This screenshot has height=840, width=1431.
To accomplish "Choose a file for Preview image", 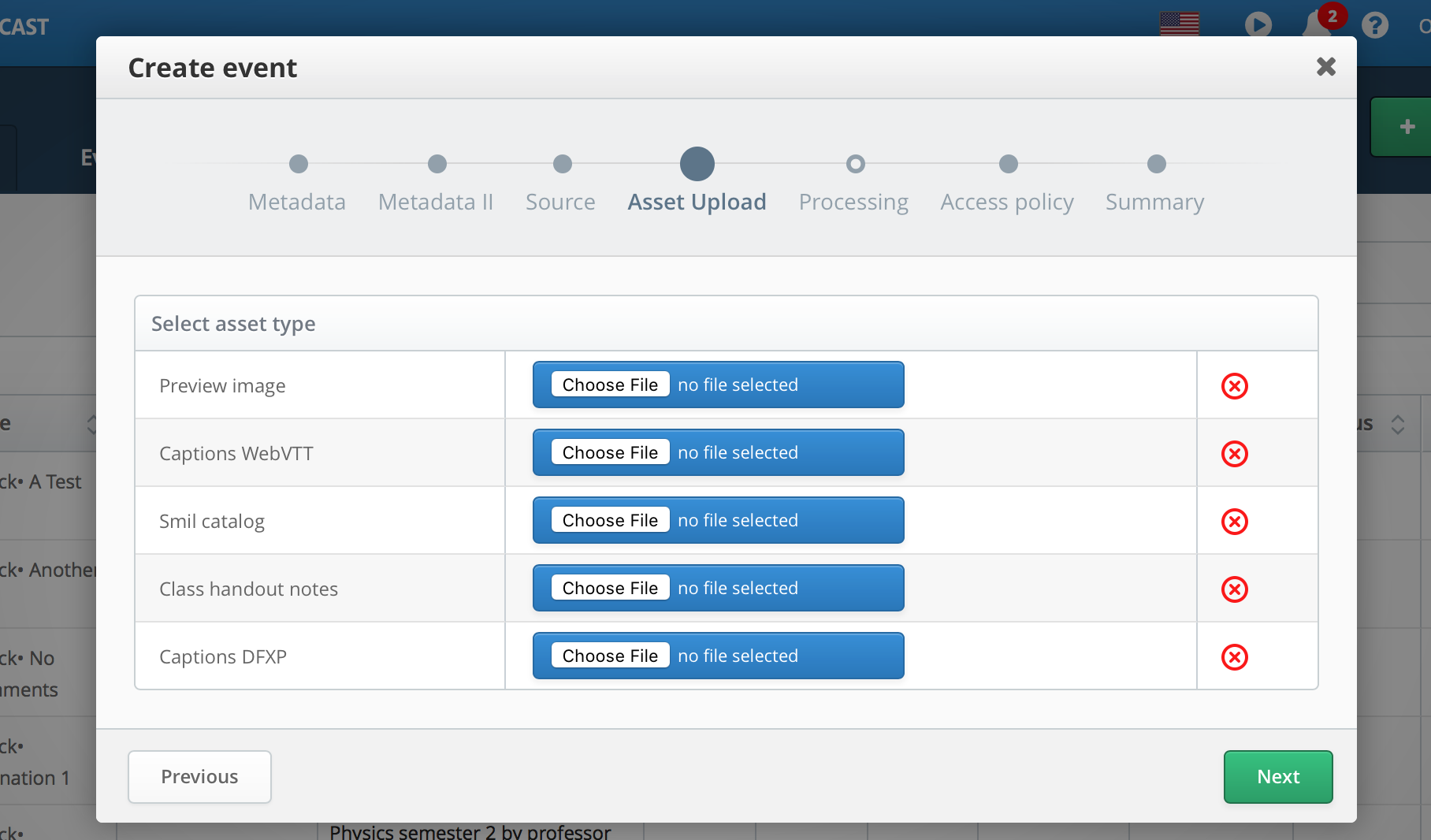I will point(610,385).
